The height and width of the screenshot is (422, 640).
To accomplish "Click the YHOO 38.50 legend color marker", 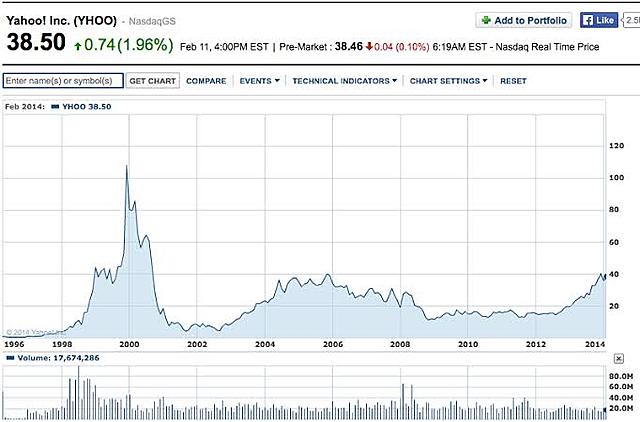I will (55, 107).
